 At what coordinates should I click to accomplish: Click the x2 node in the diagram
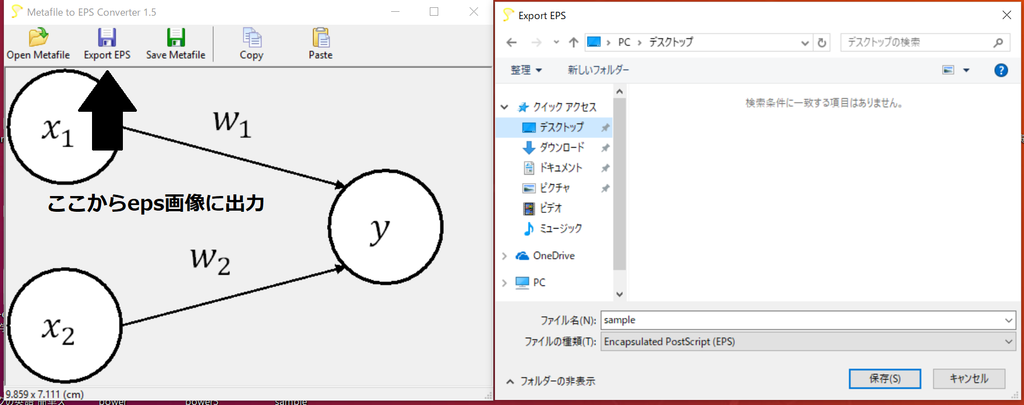(x=64, y=326)
